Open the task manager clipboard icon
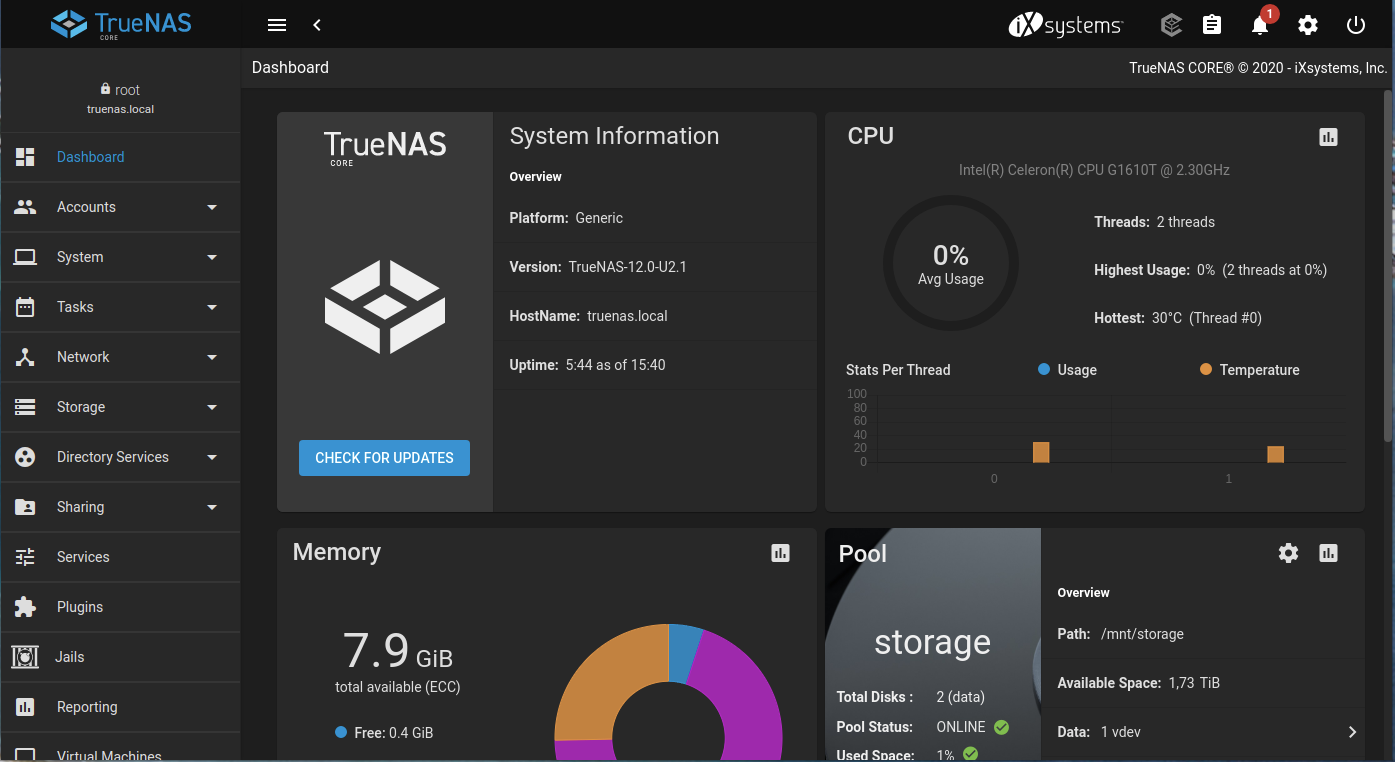 click(x=1212, y=25)
